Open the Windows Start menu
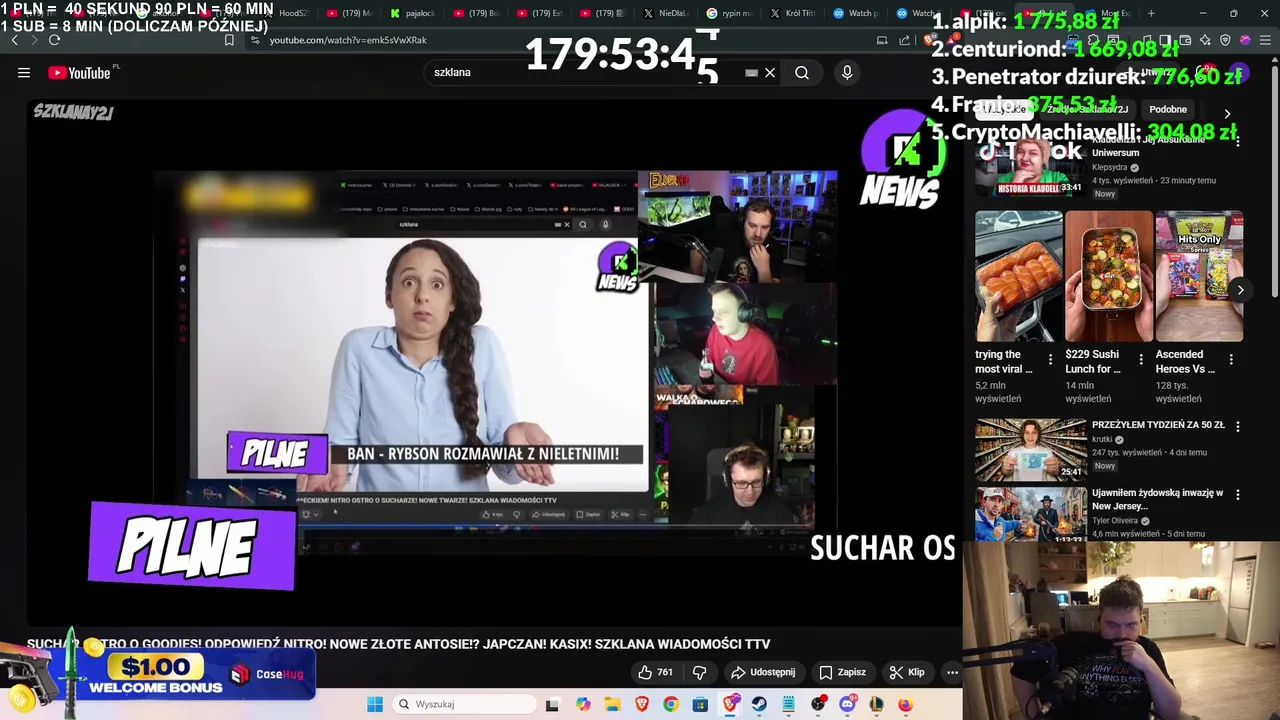 point(375,704)
